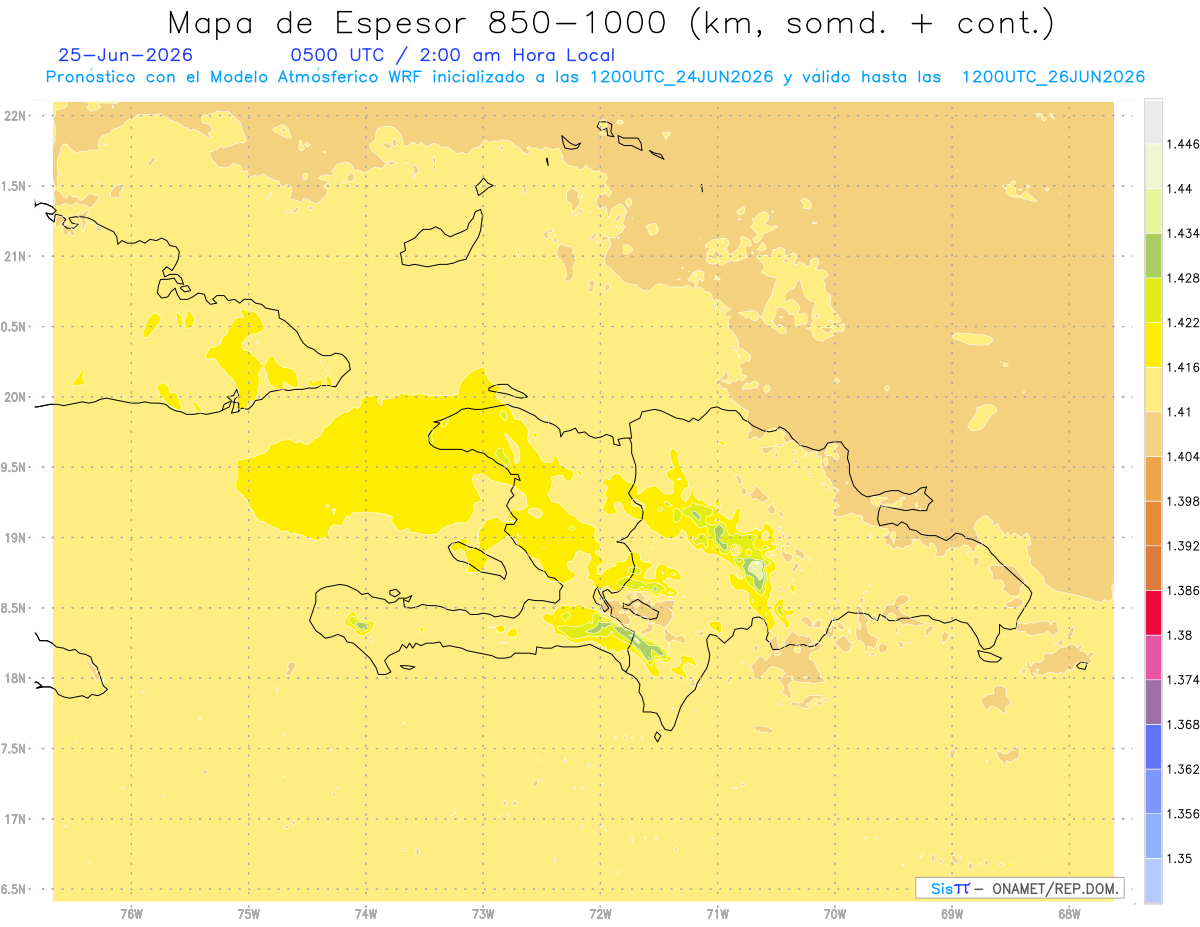Select the date label '25-Jun-2026'
This screenshot has height=927, width=1200.
click(x=126, y=56)
